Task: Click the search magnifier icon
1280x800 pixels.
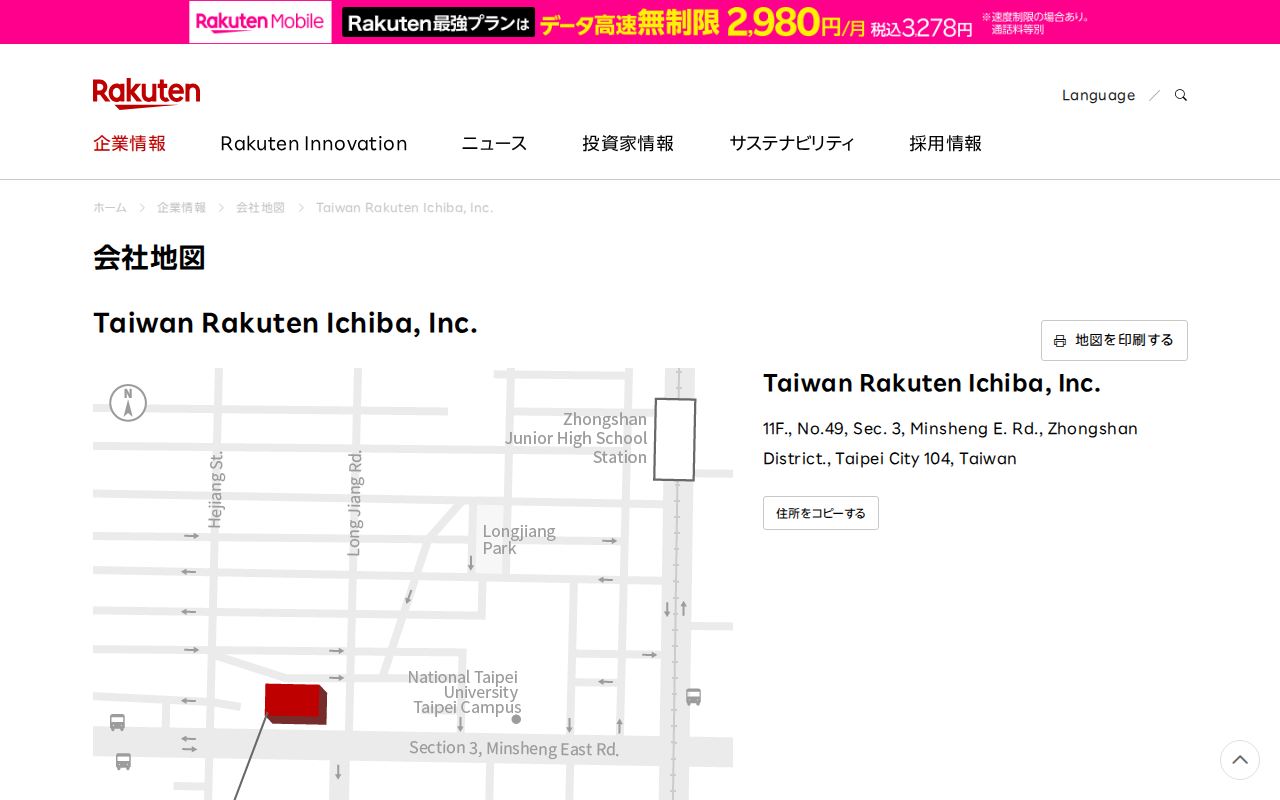Action: 1180,94
